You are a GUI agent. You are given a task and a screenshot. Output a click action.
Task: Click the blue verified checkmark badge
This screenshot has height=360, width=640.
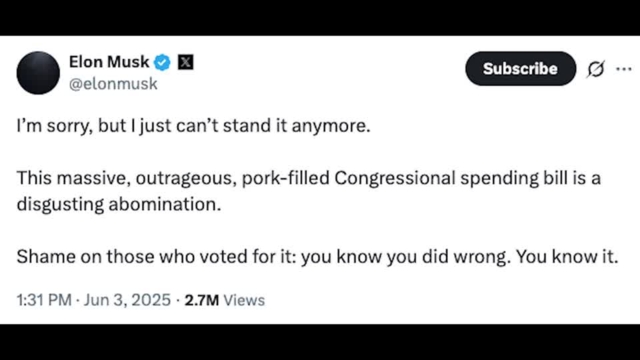162,62
